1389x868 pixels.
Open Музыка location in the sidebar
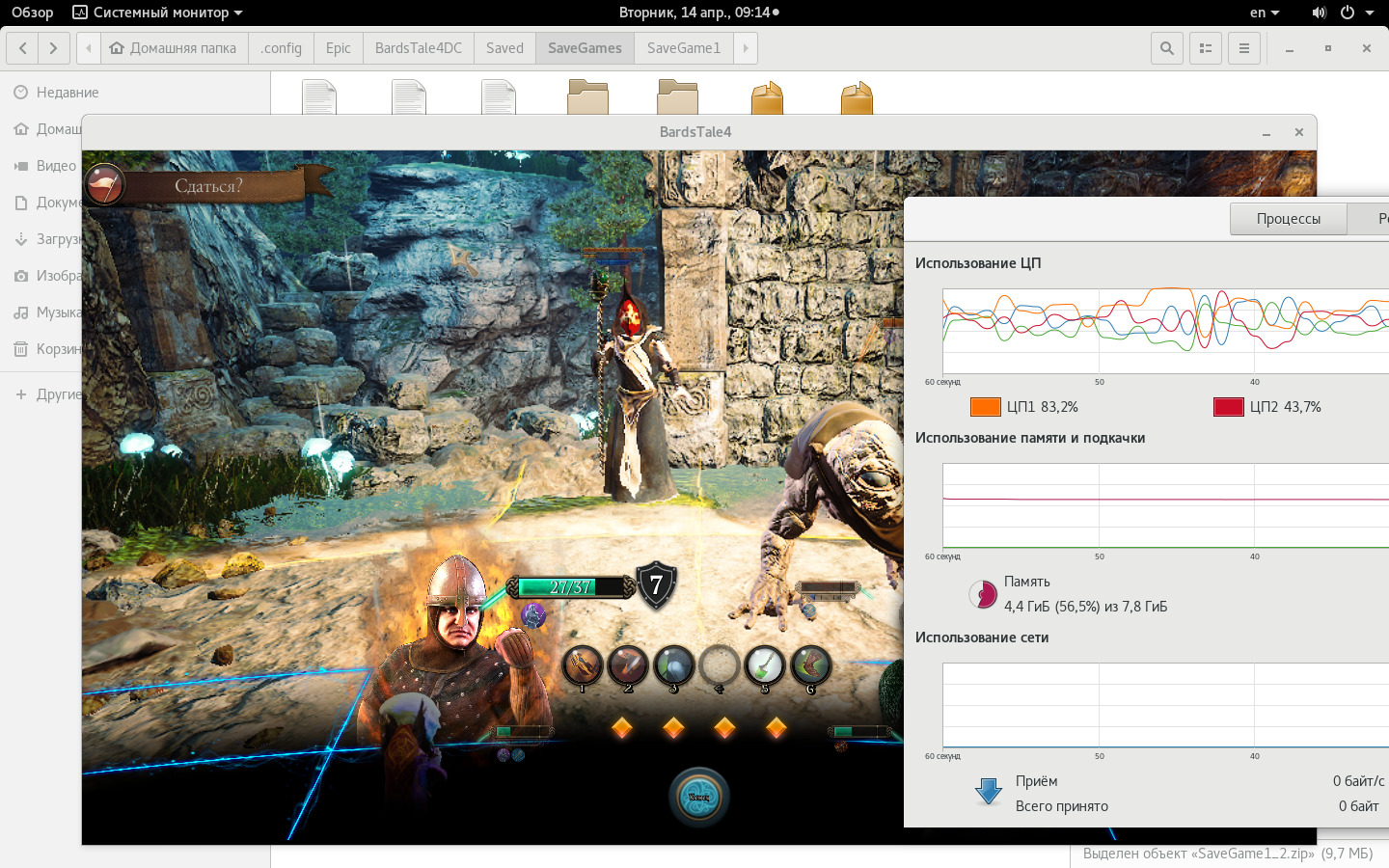coord(46,312)
